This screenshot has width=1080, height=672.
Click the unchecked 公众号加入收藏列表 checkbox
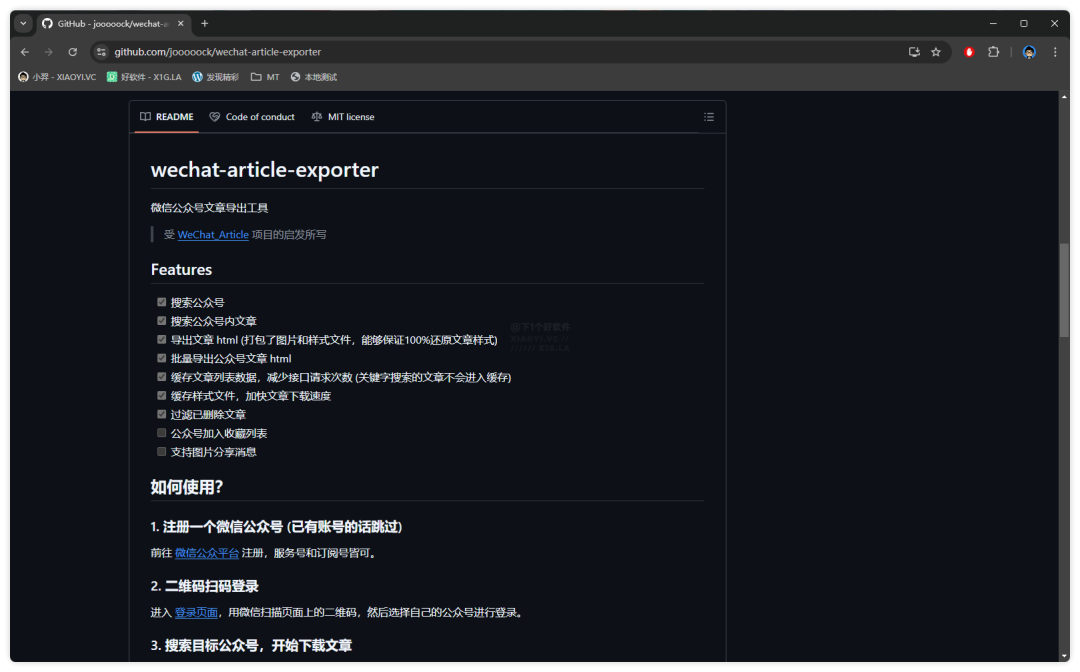coord(161,432)
